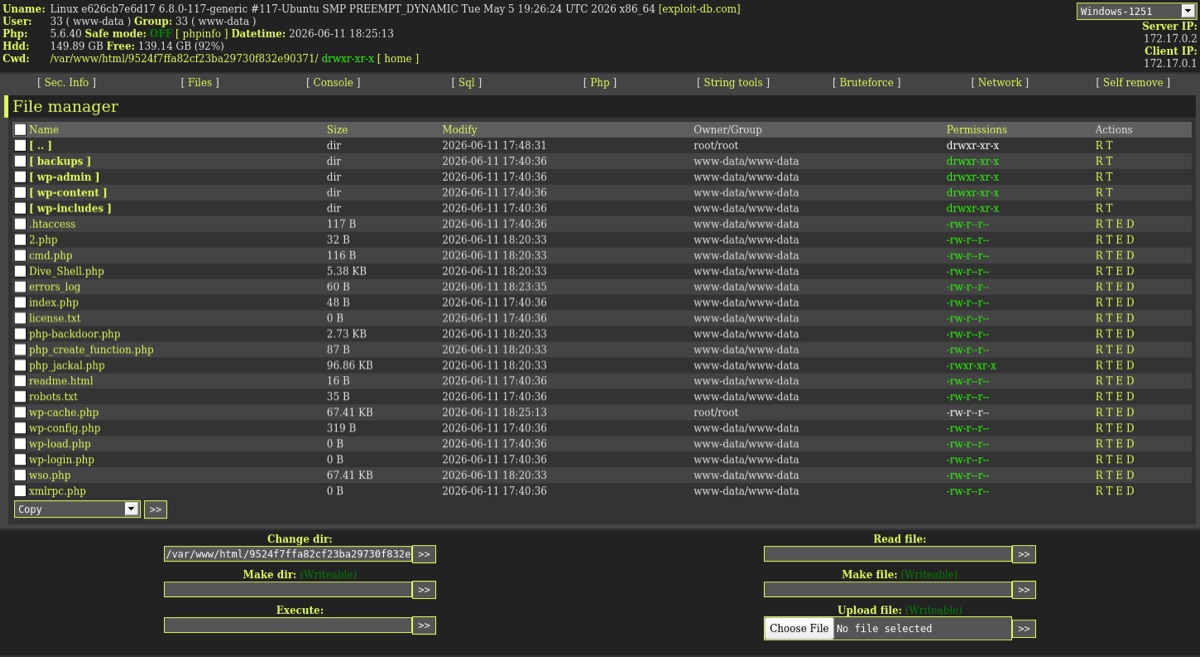Open the Windows-1251 charset dropdown

[1135, 11]
